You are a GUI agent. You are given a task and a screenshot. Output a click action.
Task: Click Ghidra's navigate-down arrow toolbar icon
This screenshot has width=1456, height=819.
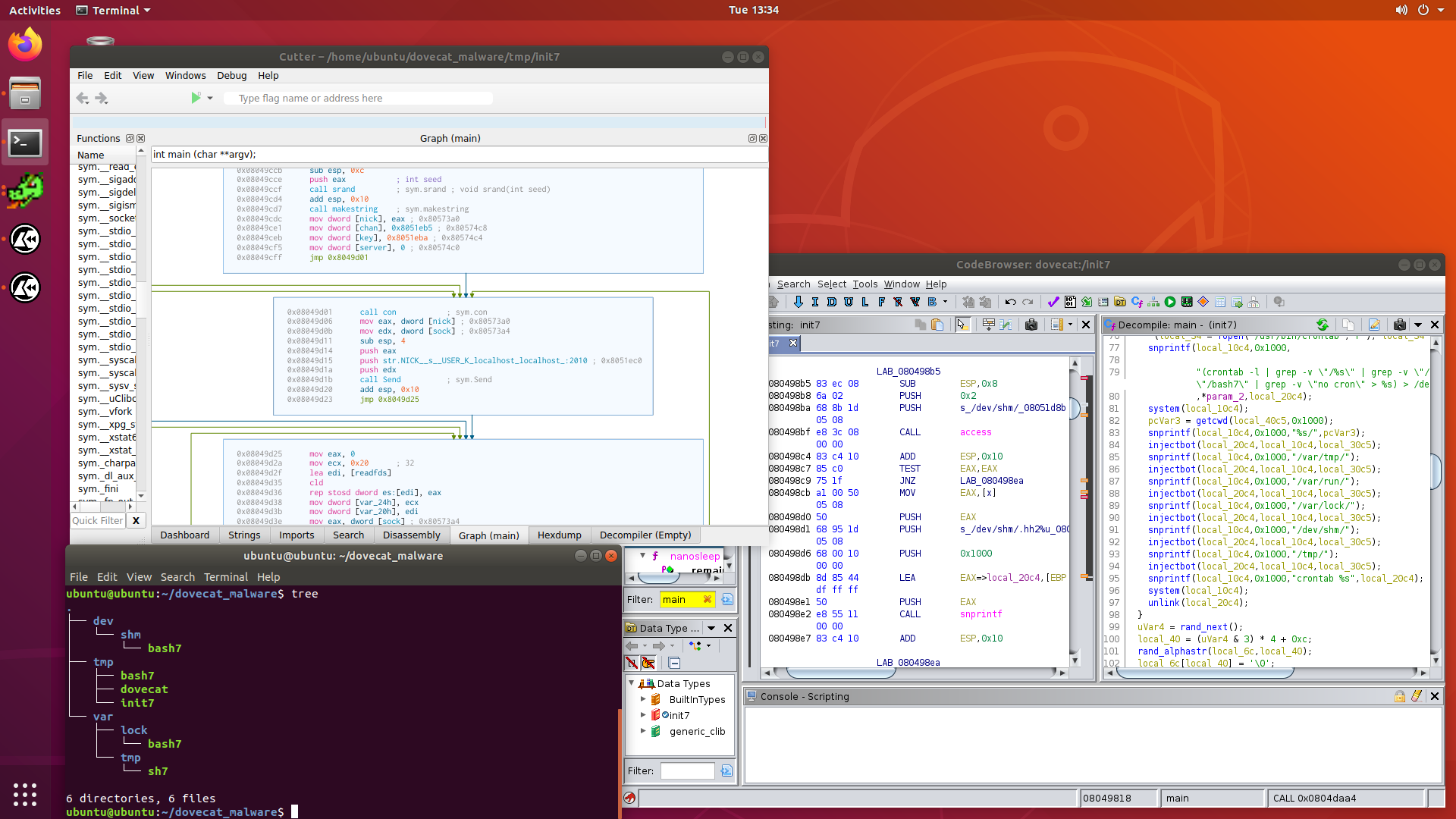pyautogui.click(x=799, y=302)
